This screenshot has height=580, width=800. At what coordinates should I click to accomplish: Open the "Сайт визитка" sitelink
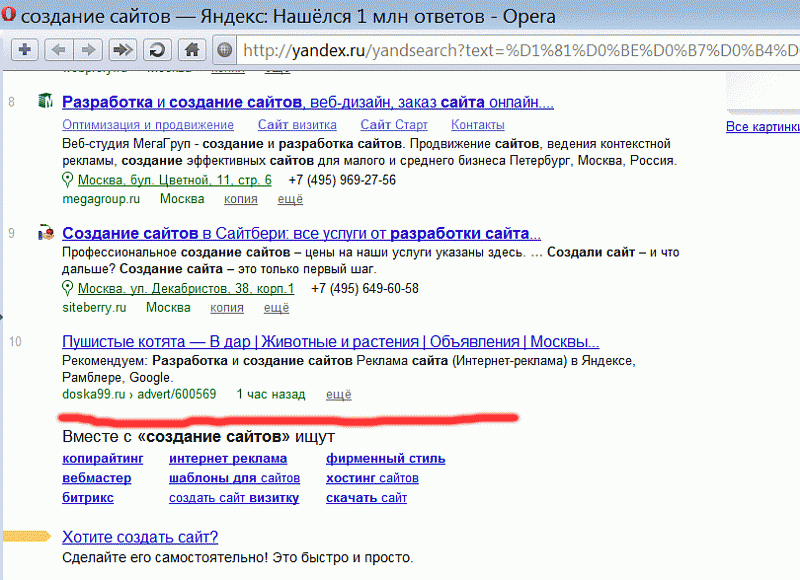(297, 125)
